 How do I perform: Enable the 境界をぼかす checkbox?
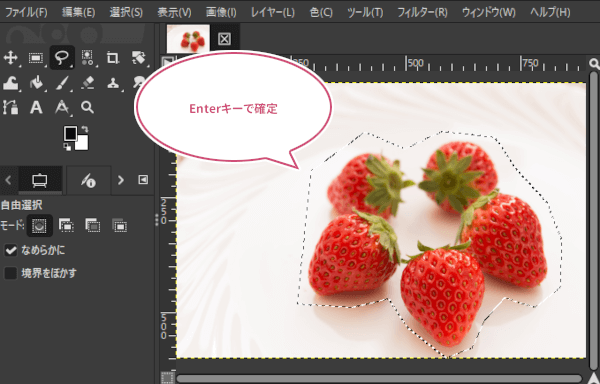click(11, 273)
